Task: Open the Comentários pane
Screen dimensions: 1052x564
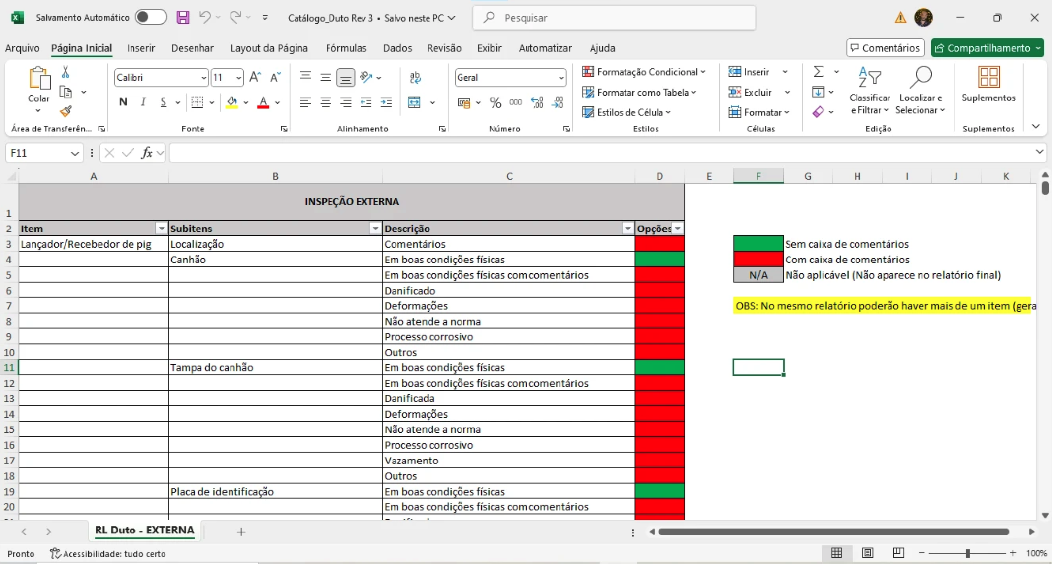Action: point(886,48)
